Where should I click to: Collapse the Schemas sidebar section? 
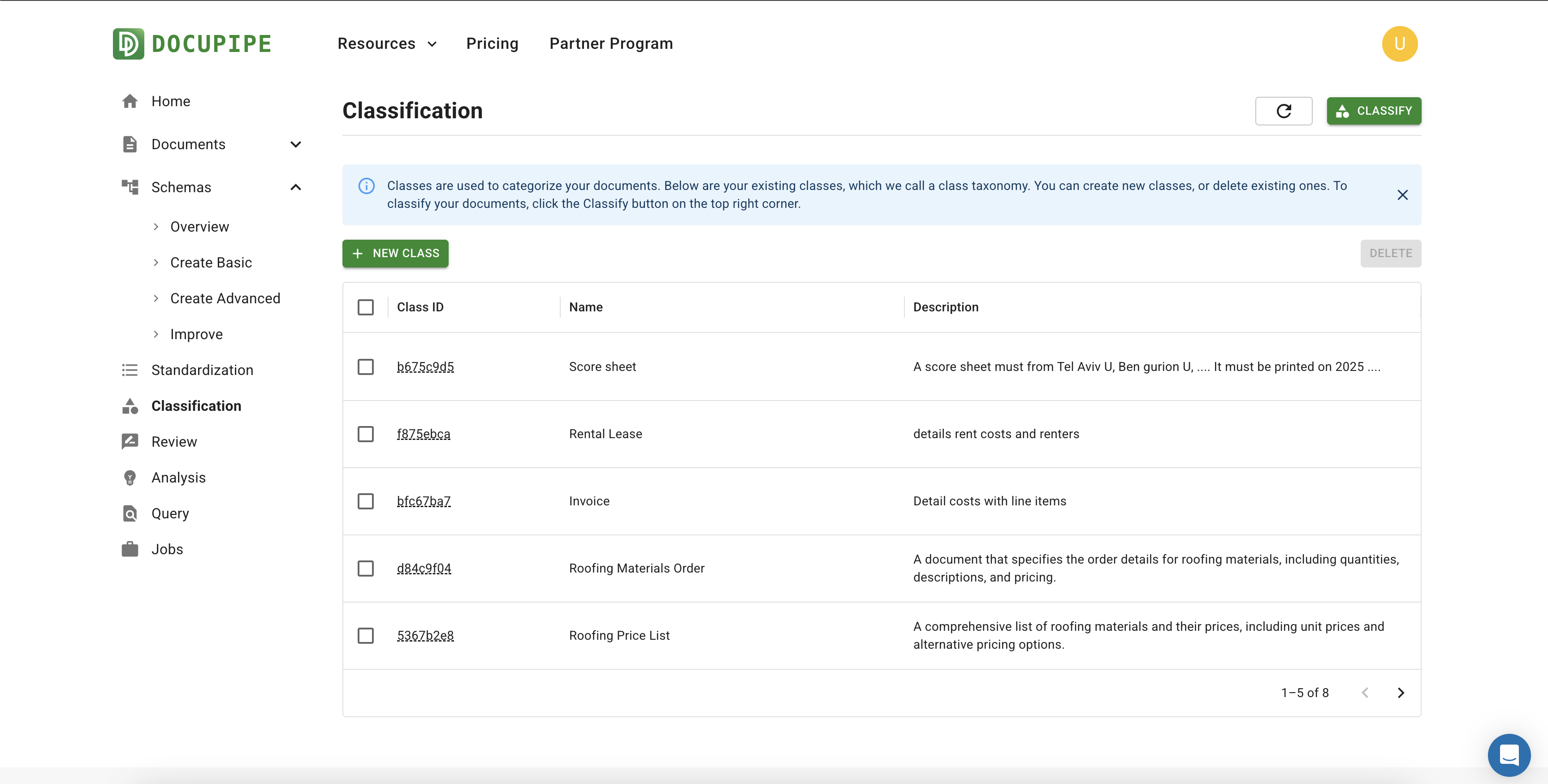[295, 187]
